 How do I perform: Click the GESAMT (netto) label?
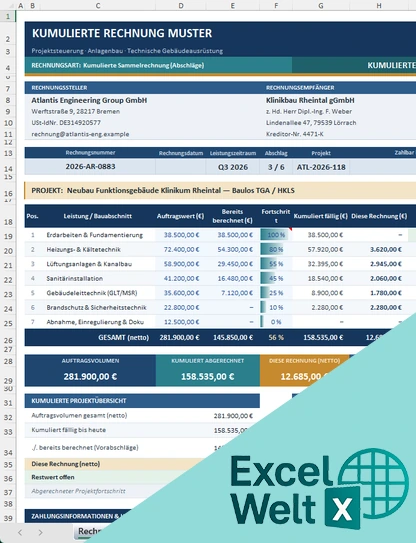coord(124,338)
